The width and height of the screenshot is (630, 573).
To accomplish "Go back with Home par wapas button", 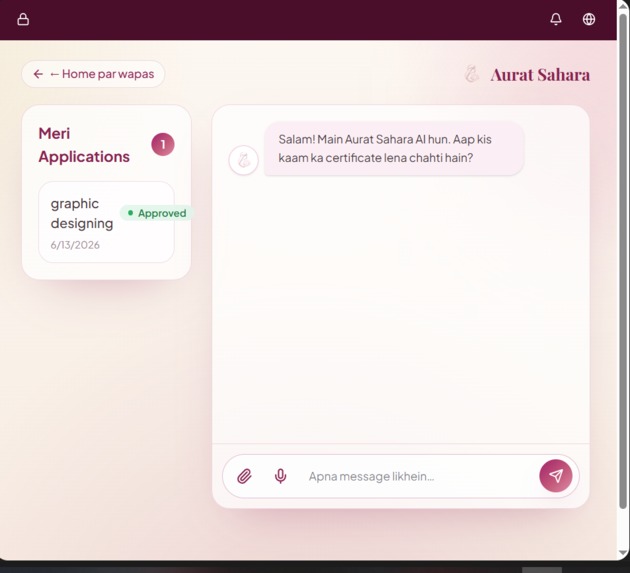I will pos(93,74).
